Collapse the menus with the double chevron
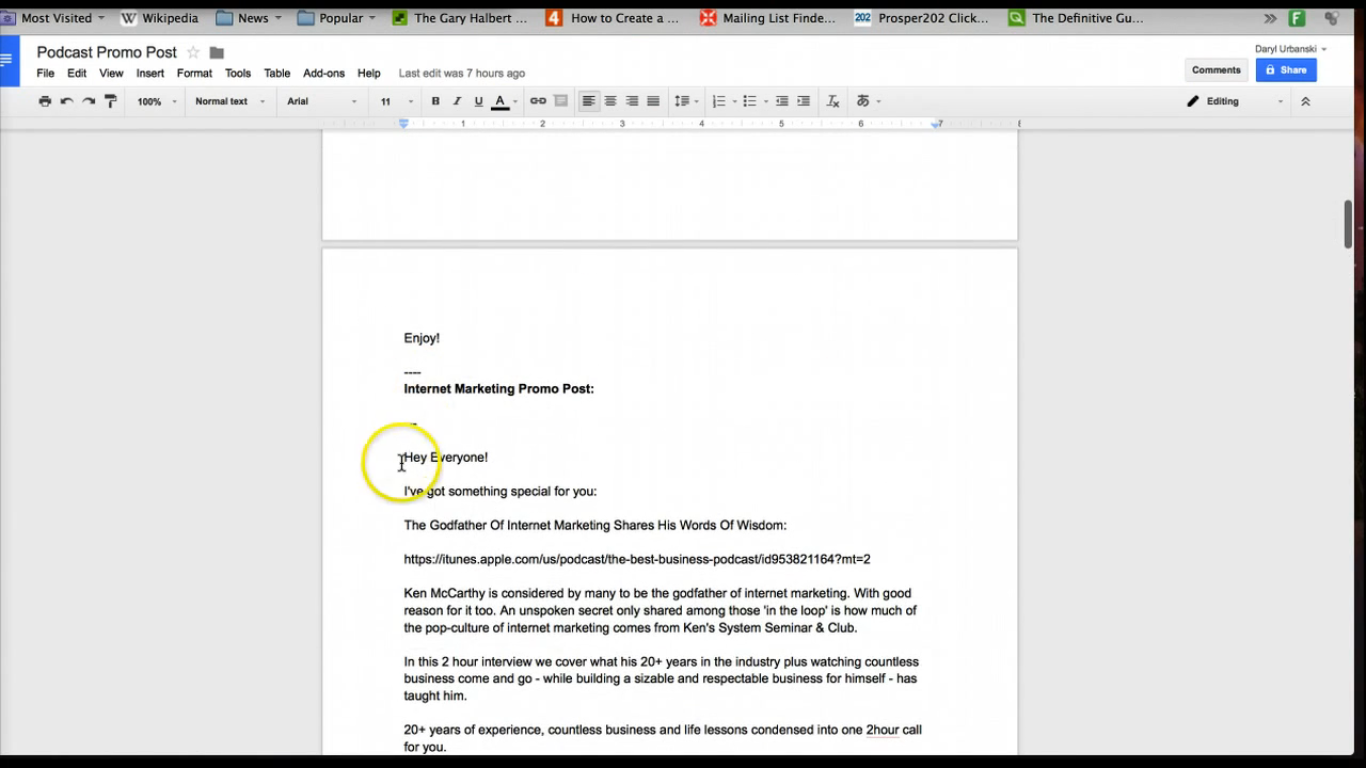 pyautogui.click(x=1305, y=101)
